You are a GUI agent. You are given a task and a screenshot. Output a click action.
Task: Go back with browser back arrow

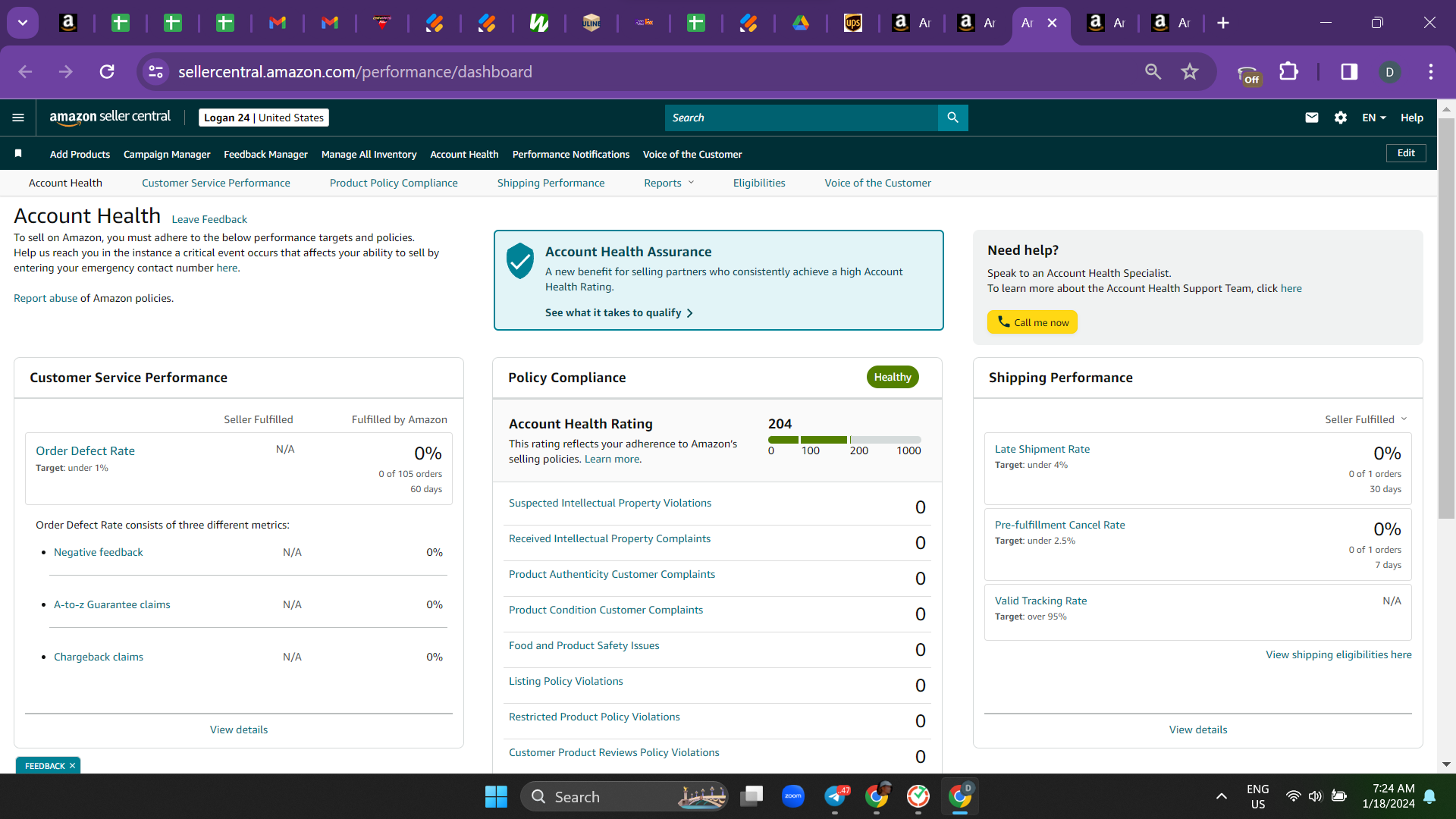coord(25,71)
